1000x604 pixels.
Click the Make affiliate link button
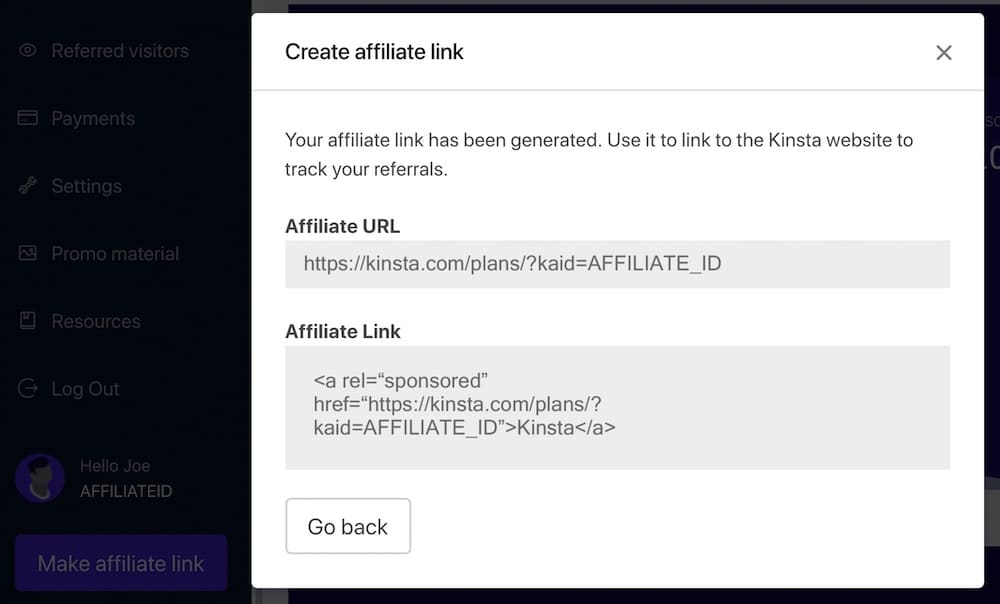click(x=120, y=563)
